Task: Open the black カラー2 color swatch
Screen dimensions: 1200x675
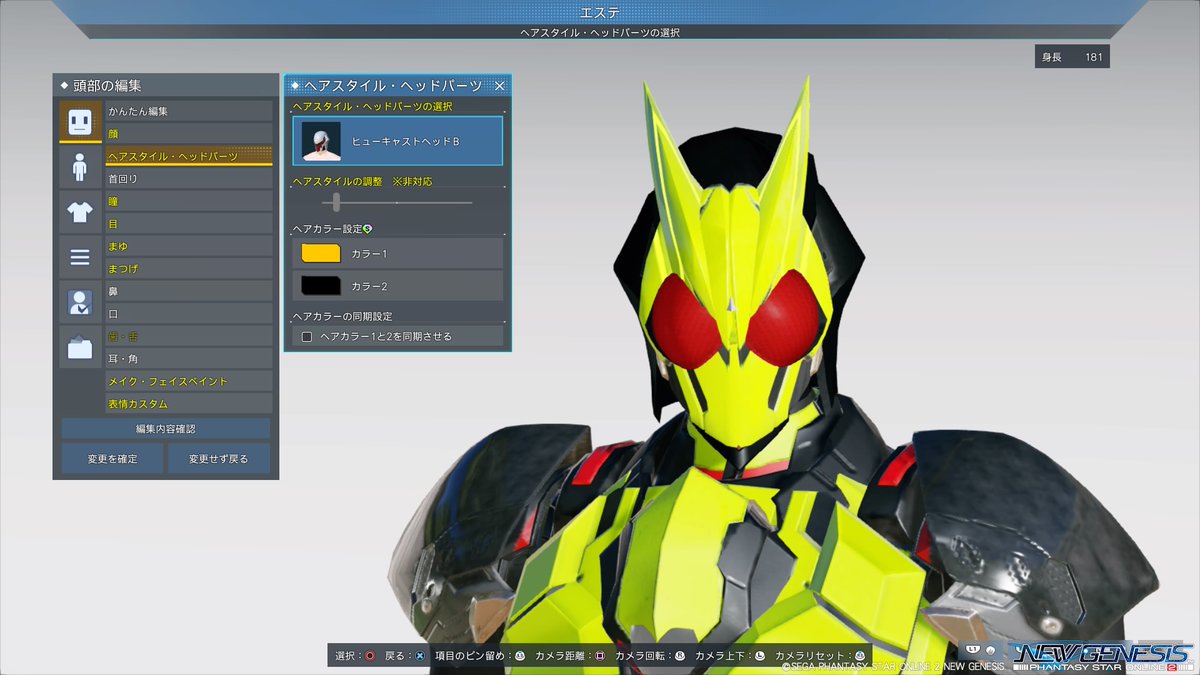Action: tap(321, 286)
